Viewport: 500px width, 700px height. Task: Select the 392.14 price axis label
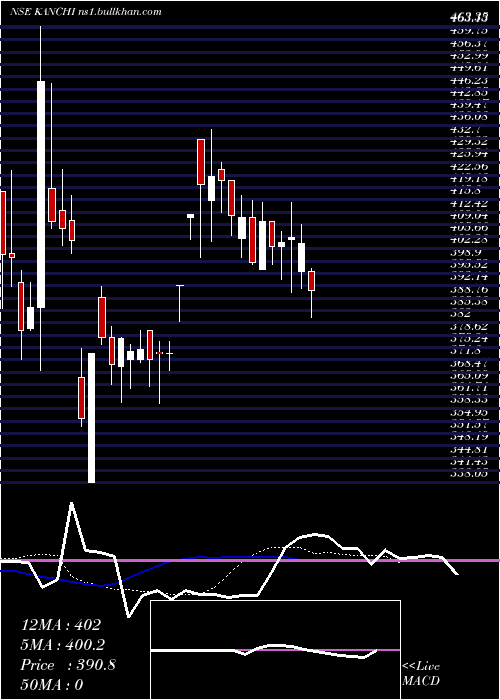click(468, 277)
